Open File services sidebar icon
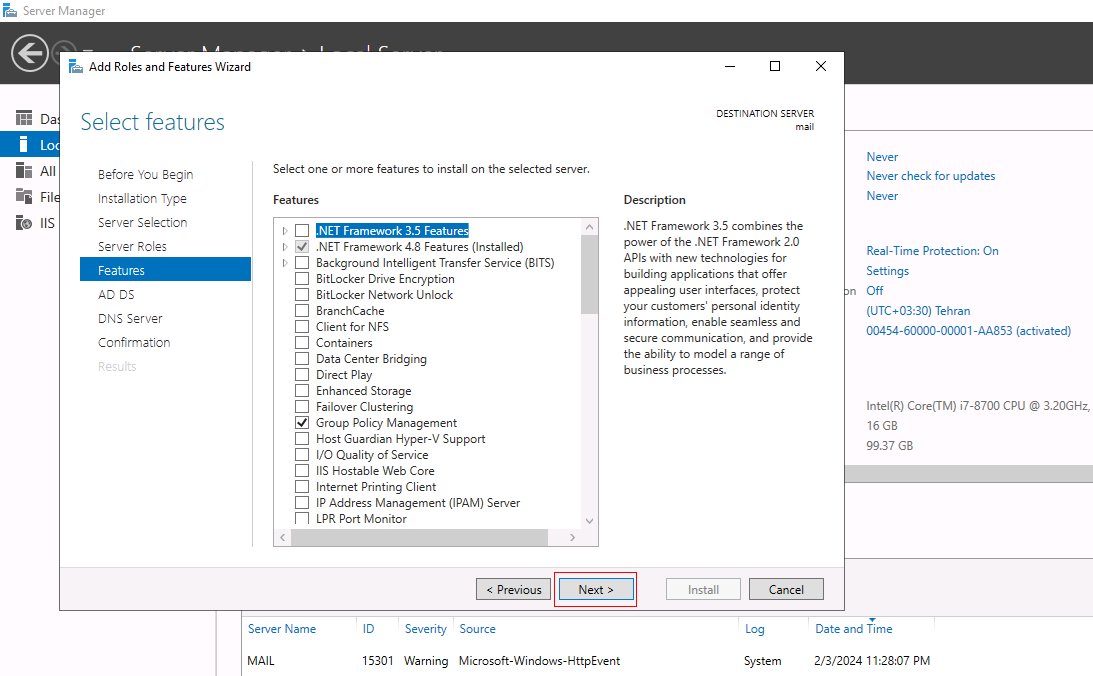Viewport: 1093px width, 676px height. click(24, 197)
